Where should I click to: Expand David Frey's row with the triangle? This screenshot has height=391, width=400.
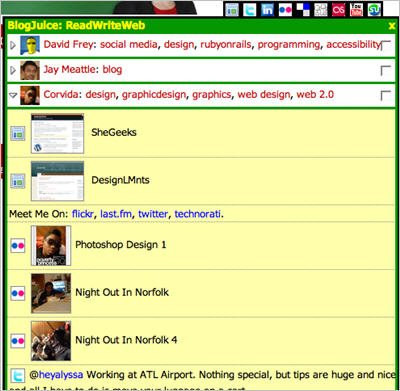(13, 45)
